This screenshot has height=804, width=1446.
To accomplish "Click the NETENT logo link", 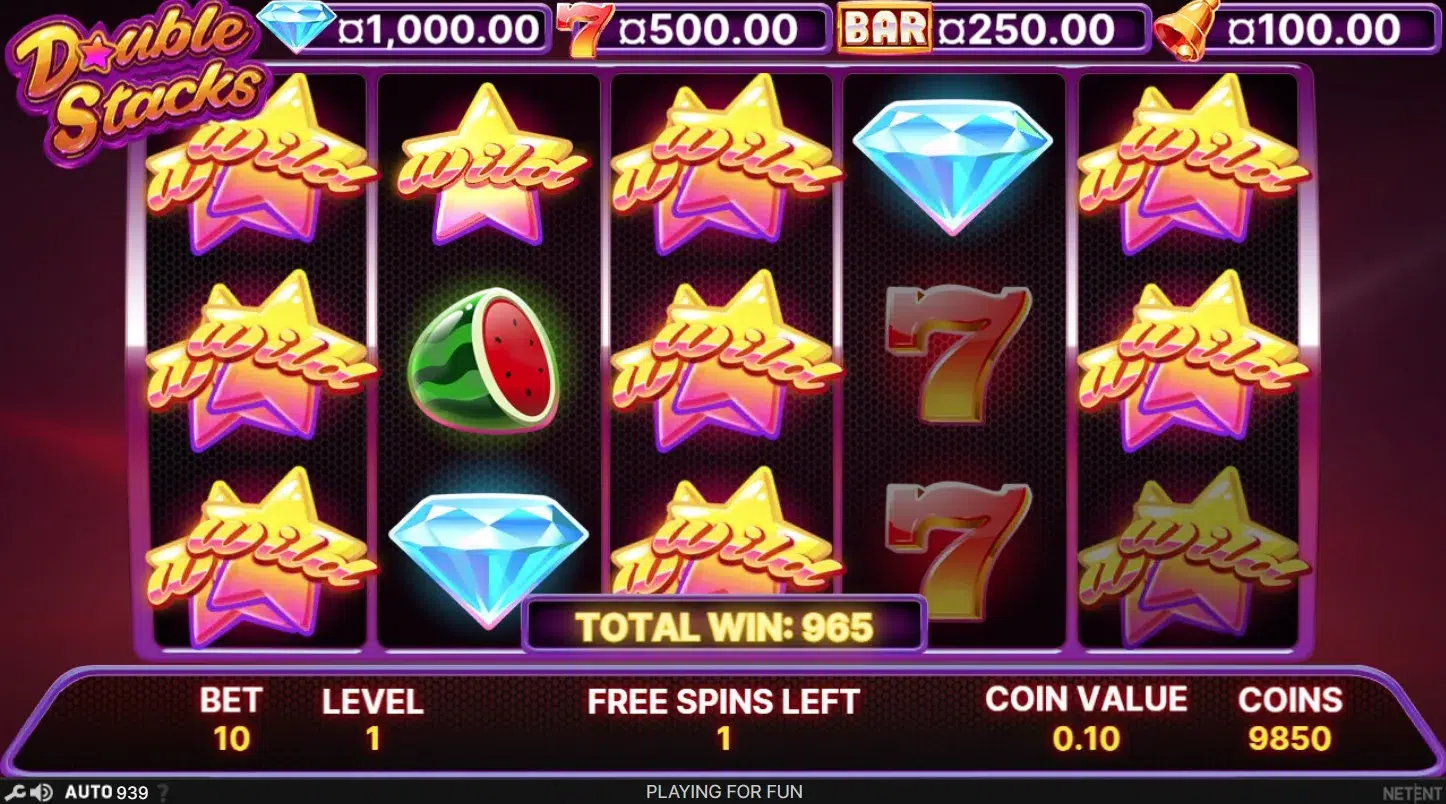I will 1412,792.
